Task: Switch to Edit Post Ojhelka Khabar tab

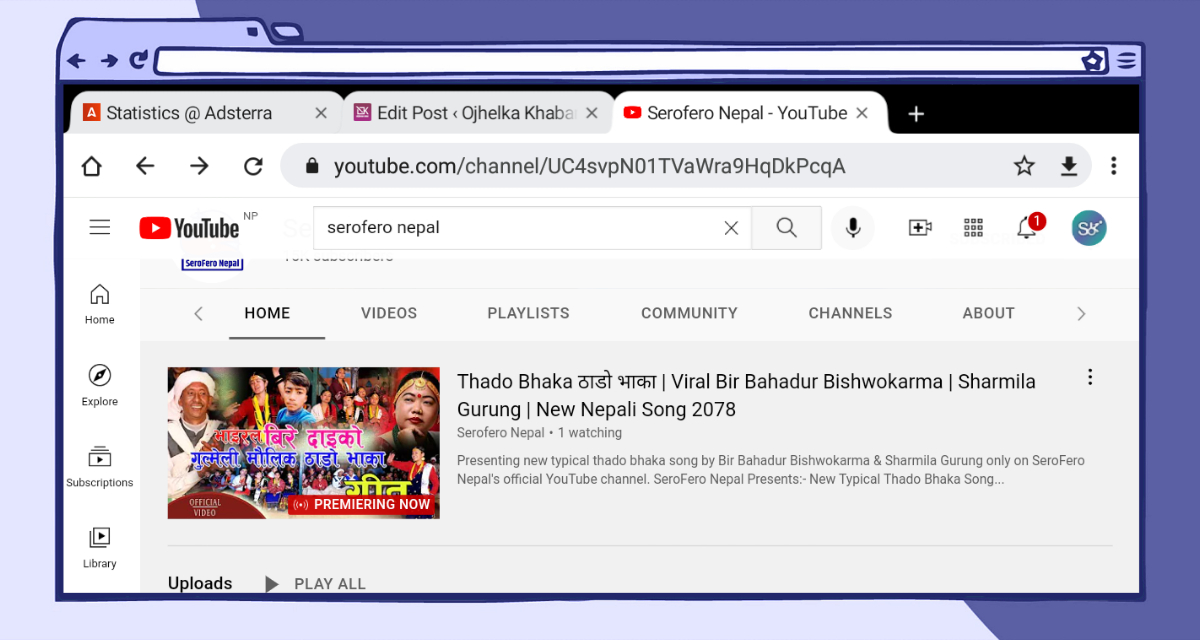Action: coord(477,113)
